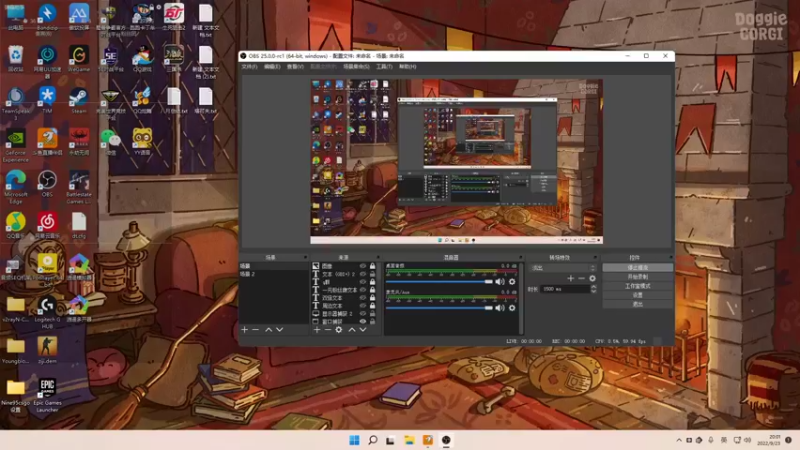The width and height of the screenshot is (800, 450).
Task: Move selected source down
Action: pyautogui.click(x=363, y=330)
